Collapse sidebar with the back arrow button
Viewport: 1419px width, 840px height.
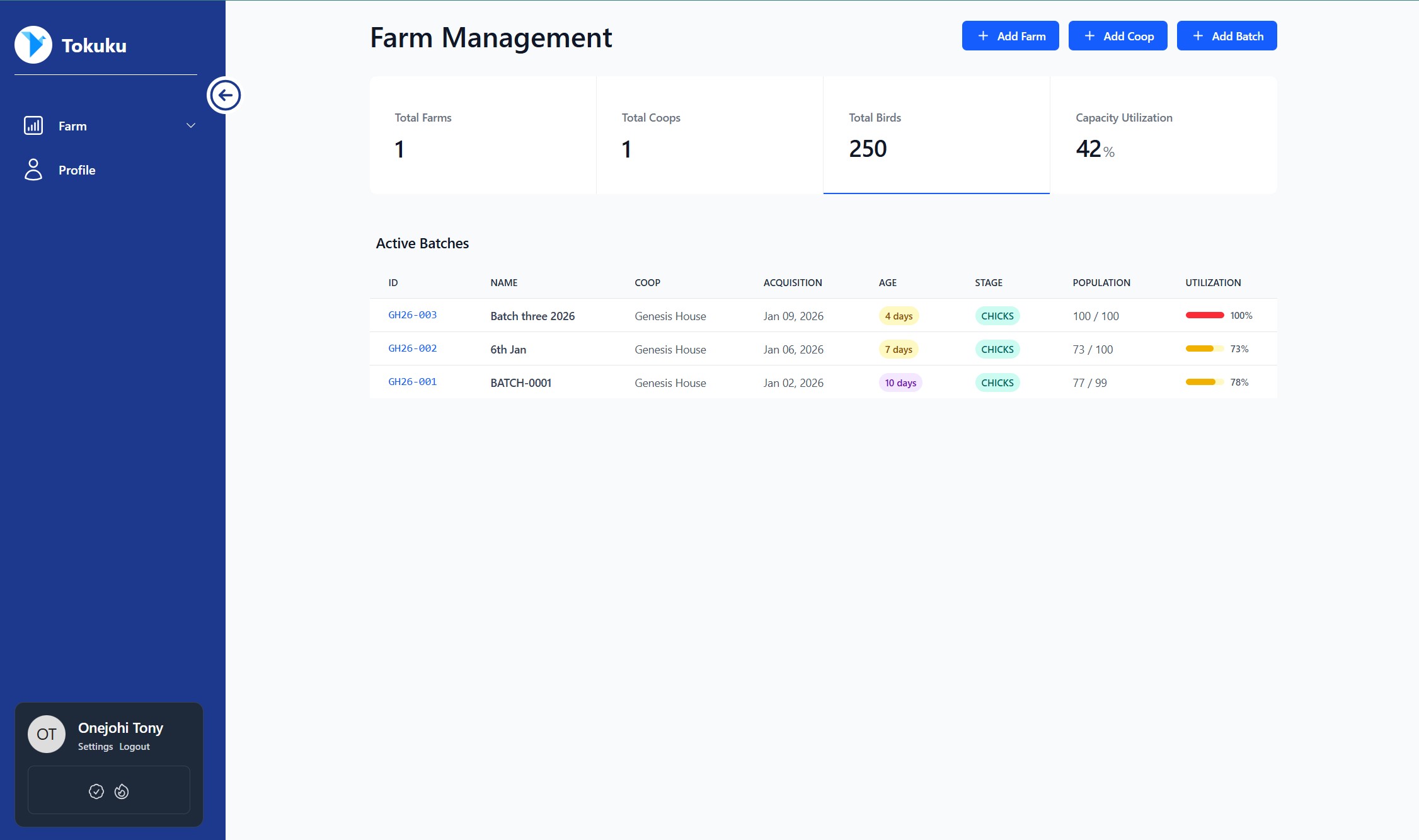225,96
